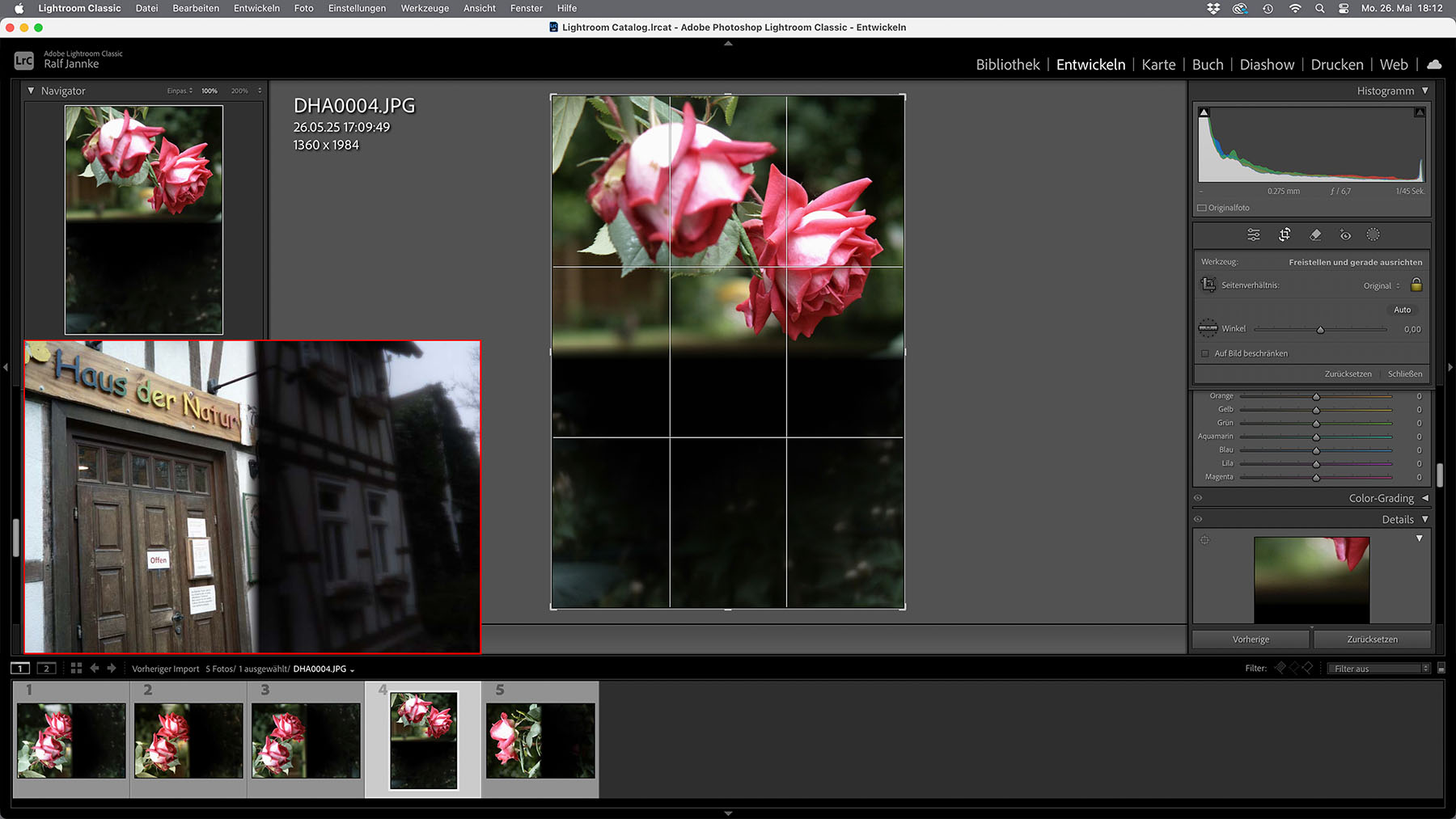
Task: Switch to grid view icon in filmstrip bar
Action: pos(76,669)
